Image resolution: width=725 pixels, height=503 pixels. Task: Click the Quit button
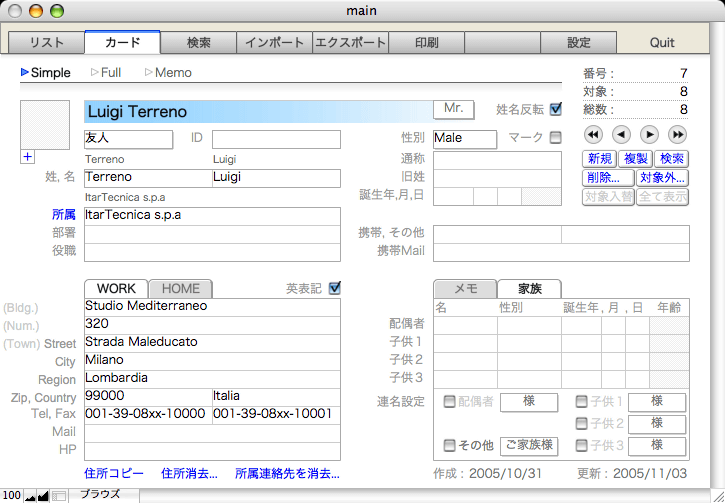[x=662, y=43]
